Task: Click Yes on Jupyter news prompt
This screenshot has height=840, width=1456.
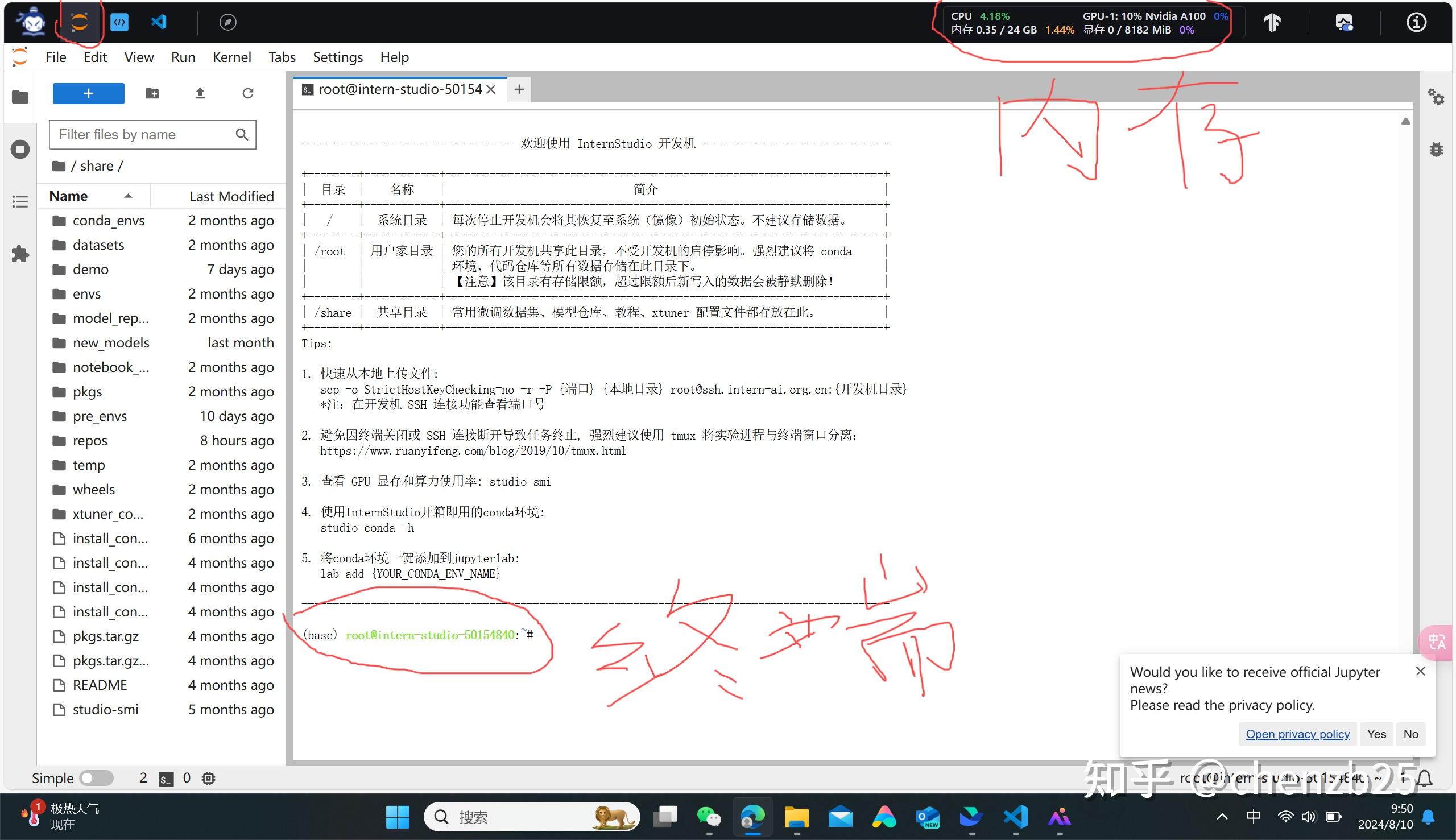Action: pyautogui.click(x=1376, y=734)
